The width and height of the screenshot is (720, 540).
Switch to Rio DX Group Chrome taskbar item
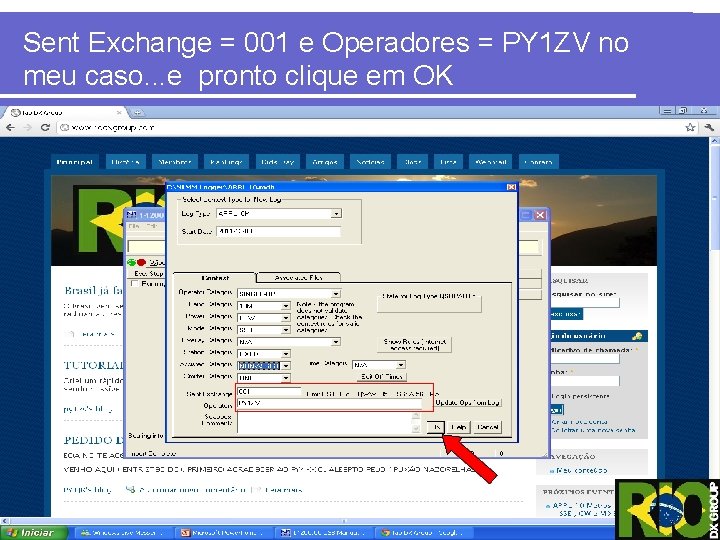point(425,533)
